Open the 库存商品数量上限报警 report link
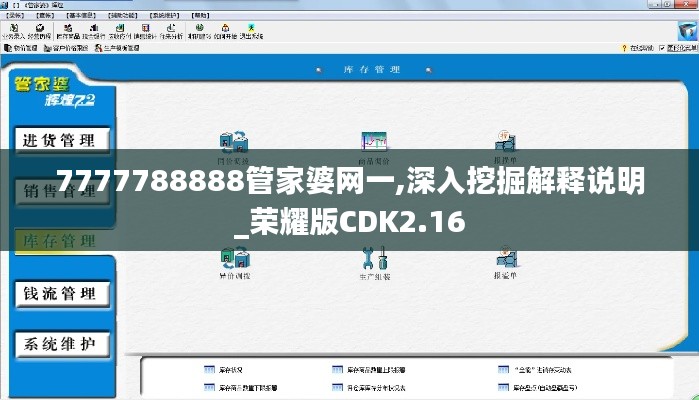 369,370
